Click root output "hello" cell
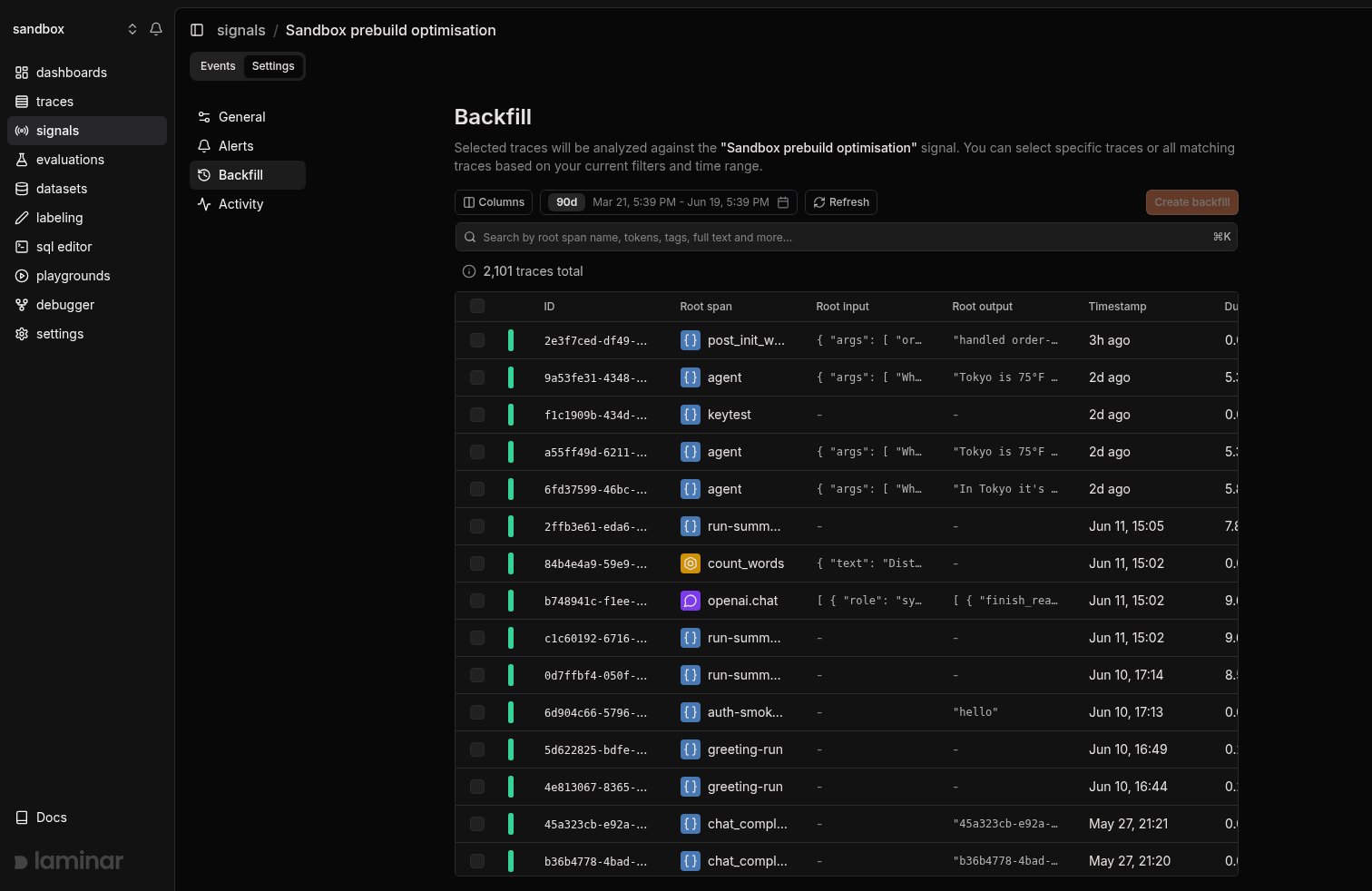 [x=975, y=712]
